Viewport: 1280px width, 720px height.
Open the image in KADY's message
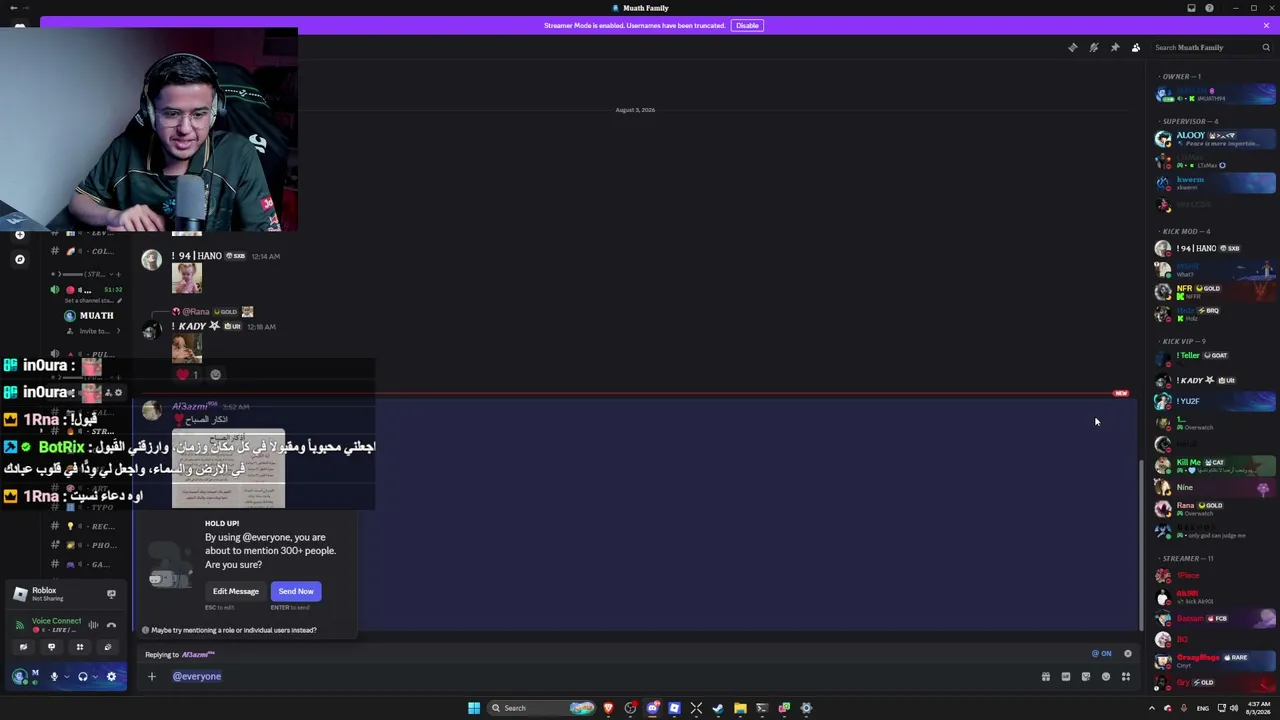187,348
